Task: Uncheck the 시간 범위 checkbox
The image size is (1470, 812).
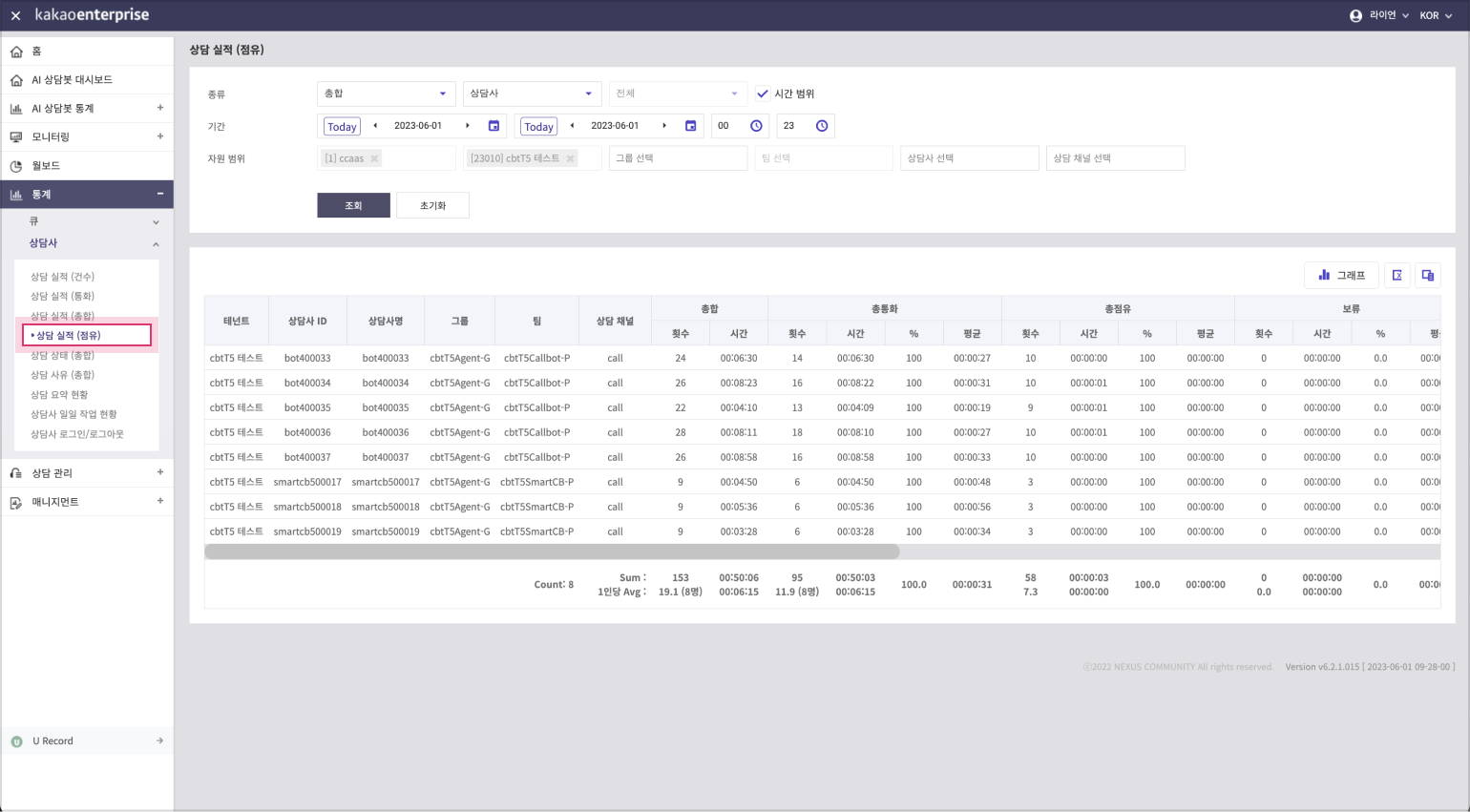Action: point(763,94)
